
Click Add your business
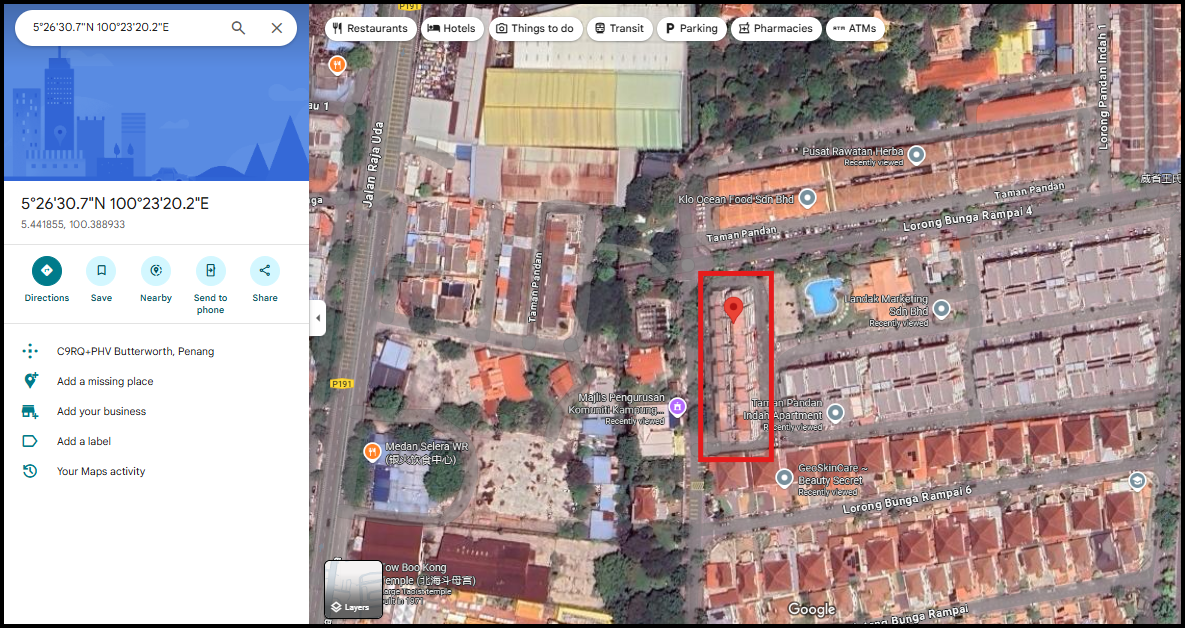coord(101,411)
